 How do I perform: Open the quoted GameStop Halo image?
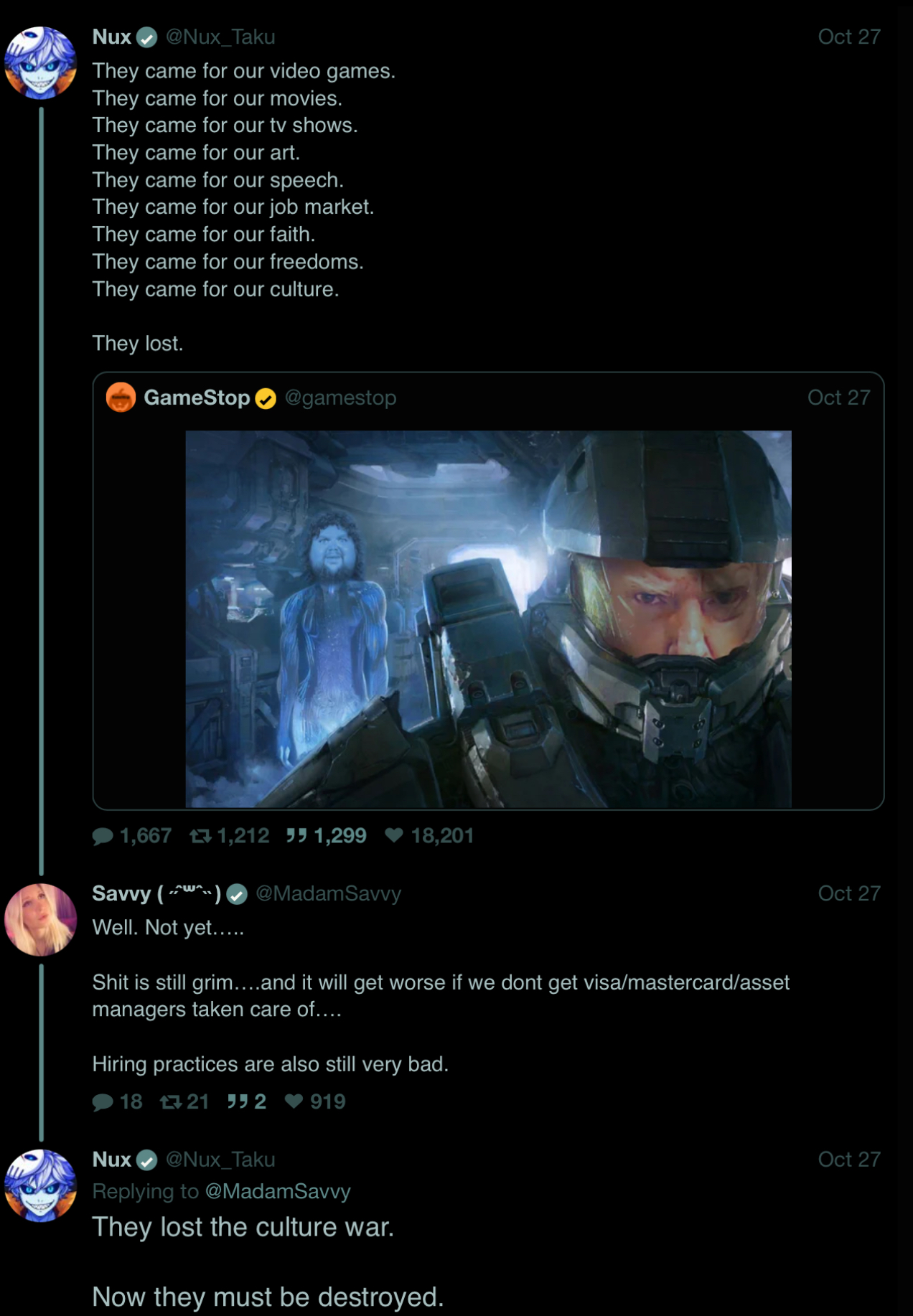tap(488, 619)
